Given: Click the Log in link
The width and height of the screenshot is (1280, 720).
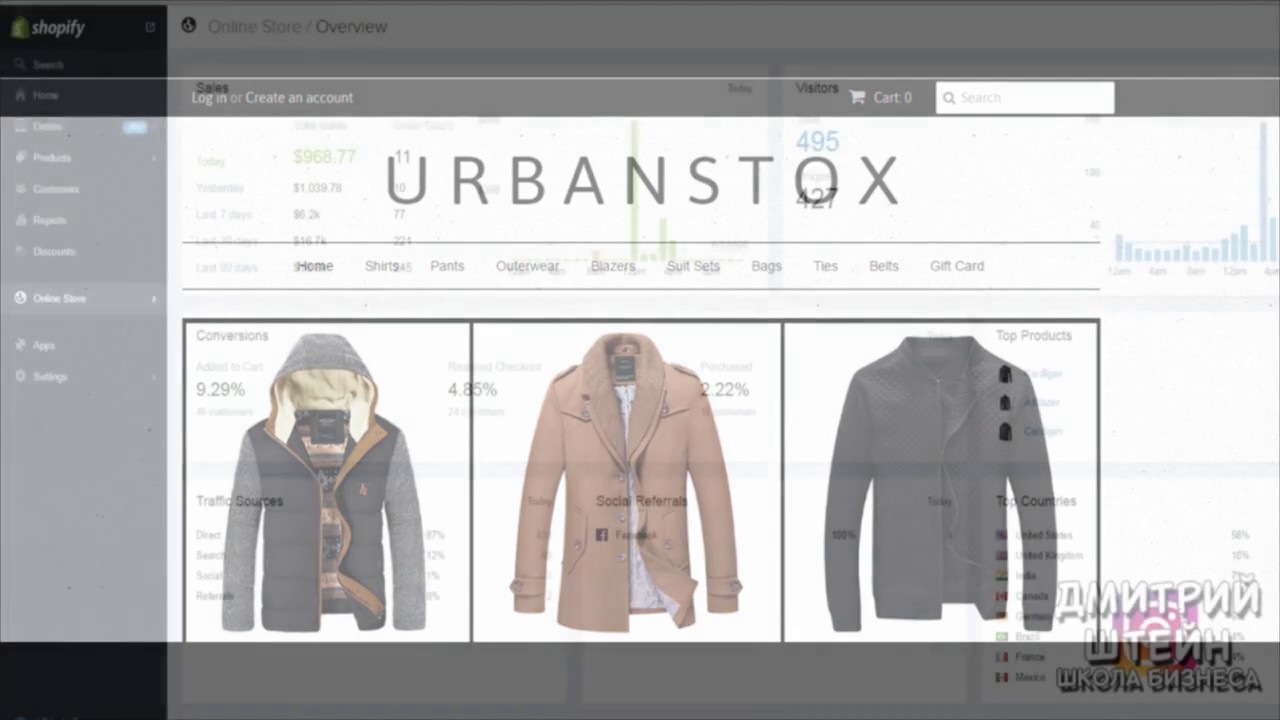Looking at the screenshot, I should pyautogui.click(x=209, y=98).
